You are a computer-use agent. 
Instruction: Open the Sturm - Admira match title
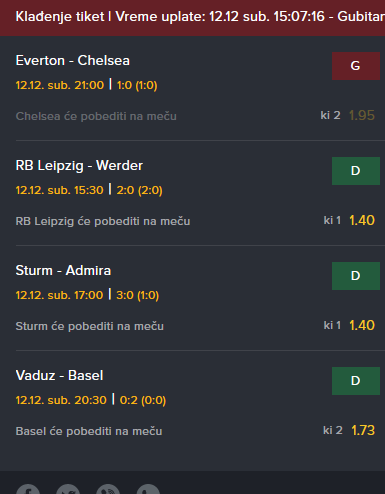pos(63,271)
